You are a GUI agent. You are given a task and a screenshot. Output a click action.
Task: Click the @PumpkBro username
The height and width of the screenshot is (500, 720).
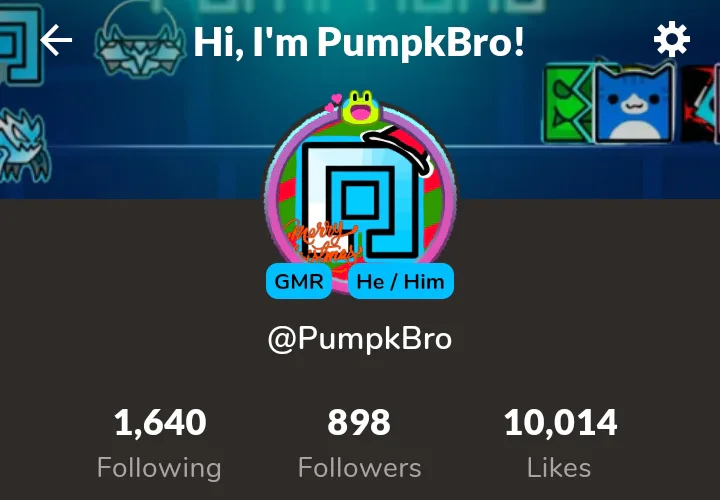point(360,339)
